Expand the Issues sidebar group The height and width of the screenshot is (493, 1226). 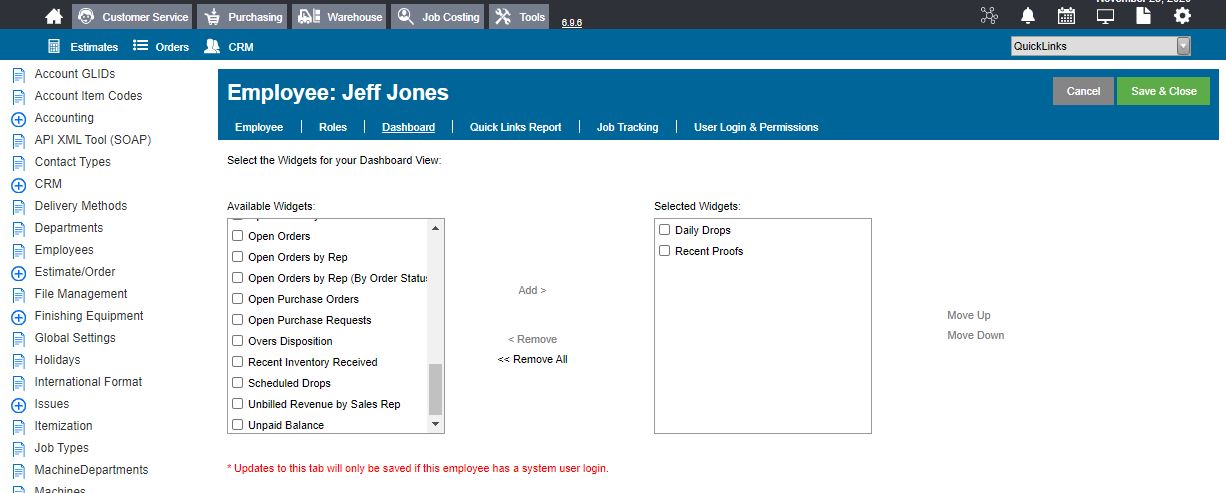(18, 404)
